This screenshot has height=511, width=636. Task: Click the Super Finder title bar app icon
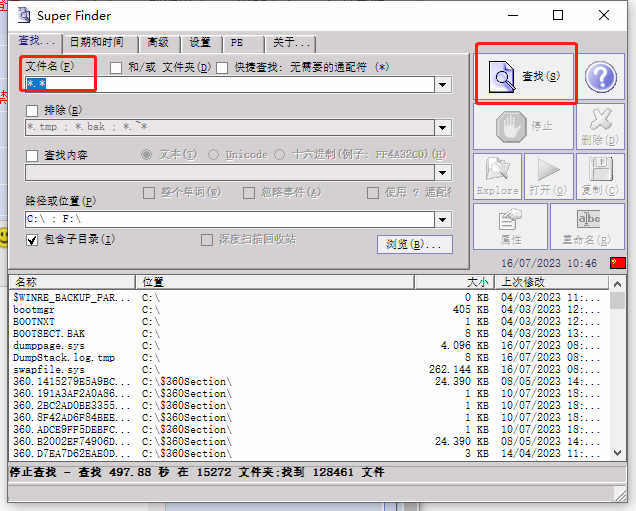pos(24,15)
